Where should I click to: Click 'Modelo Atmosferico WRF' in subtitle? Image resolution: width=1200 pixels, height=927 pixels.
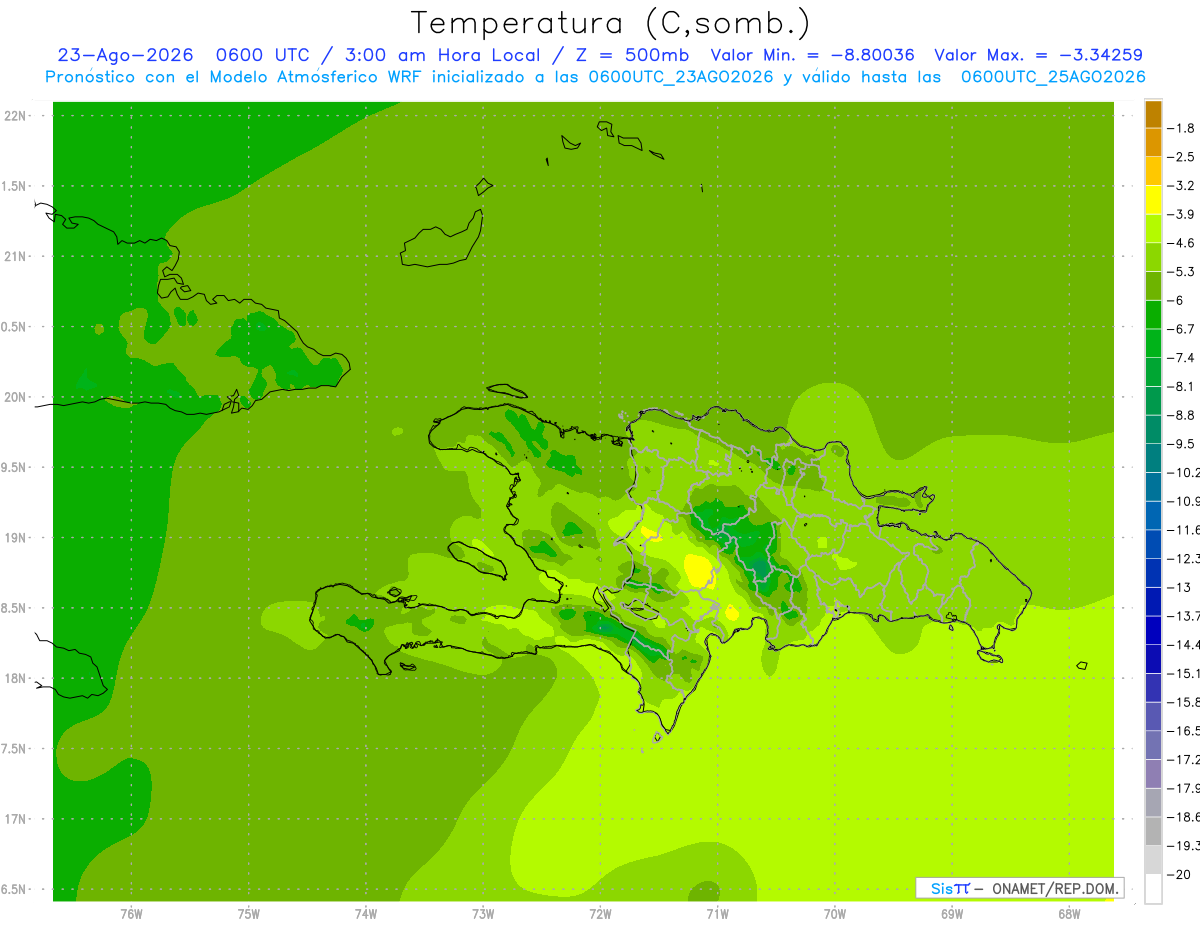tap(316, 77)
